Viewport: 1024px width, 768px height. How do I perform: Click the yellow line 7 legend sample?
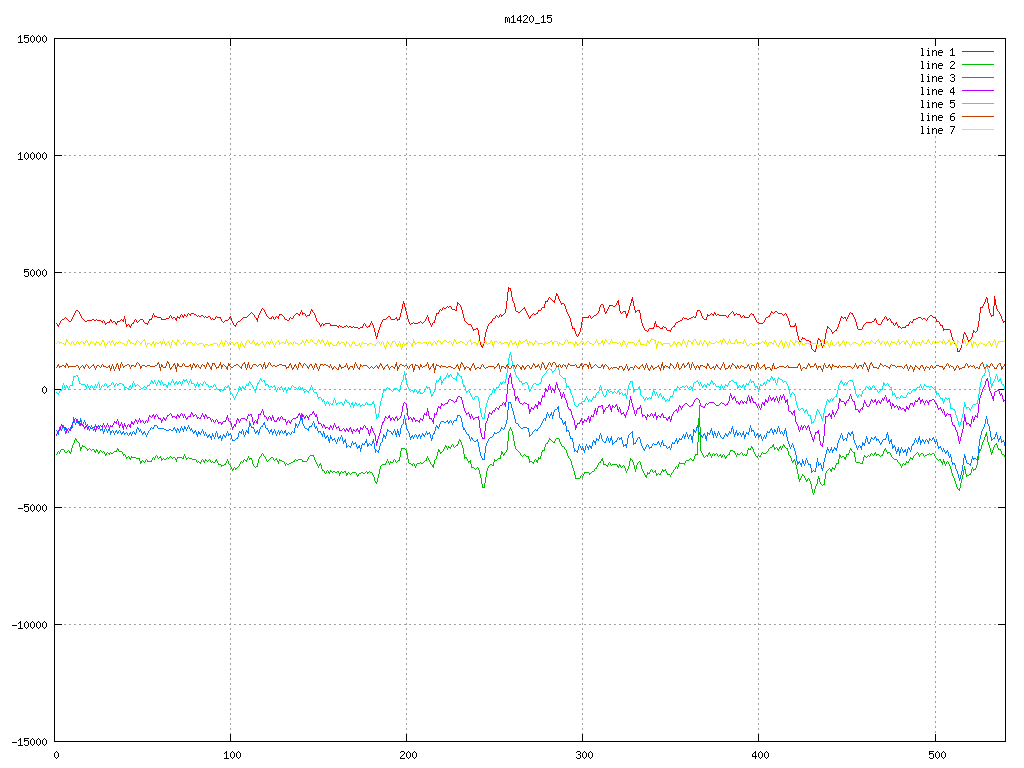[978, 130]
